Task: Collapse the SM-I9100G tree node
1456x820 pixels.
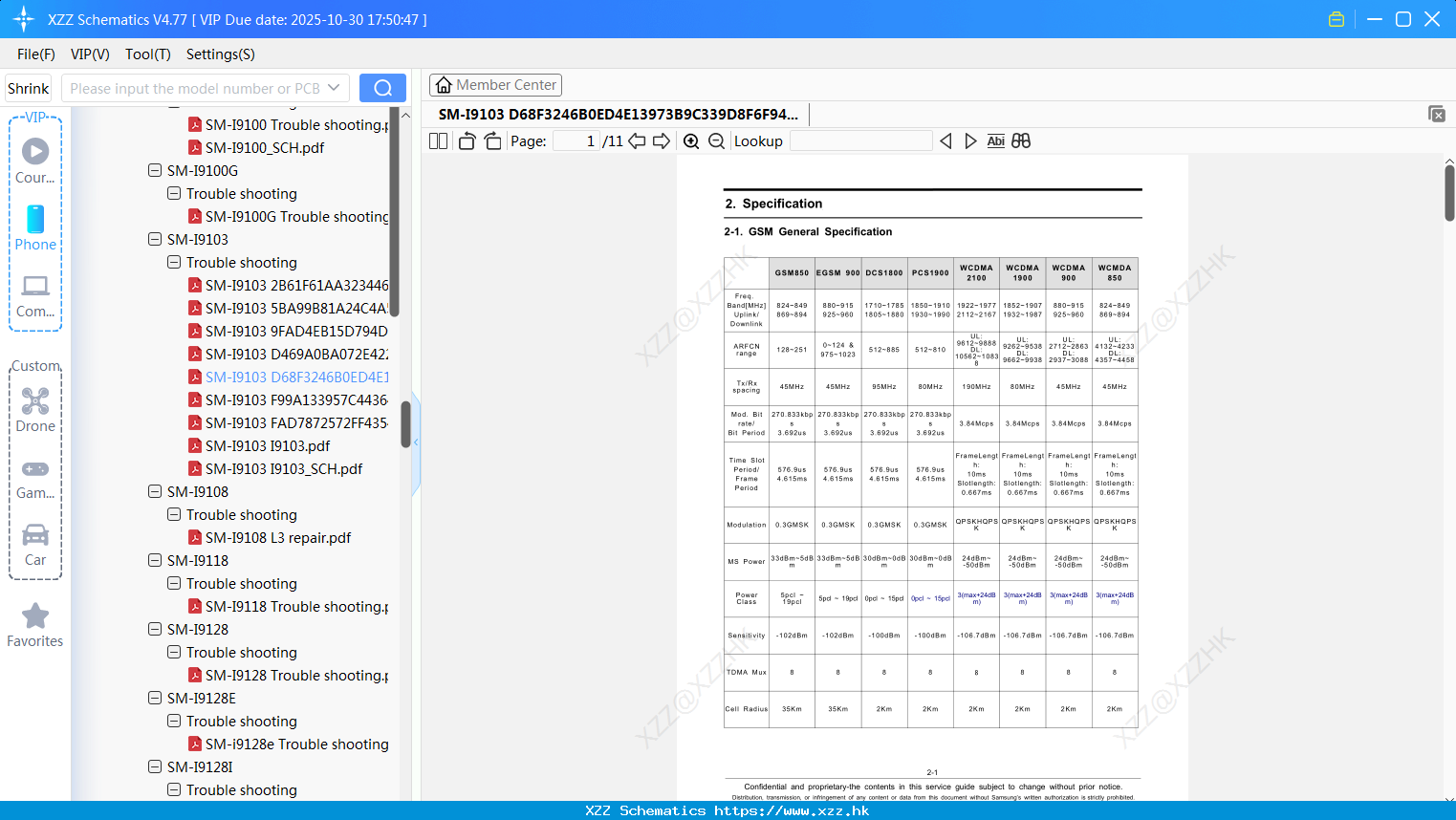Action: [x=155, y=170]
